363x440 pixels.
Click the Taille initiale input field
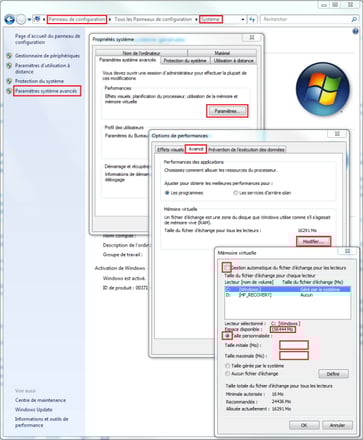[294, 345]
